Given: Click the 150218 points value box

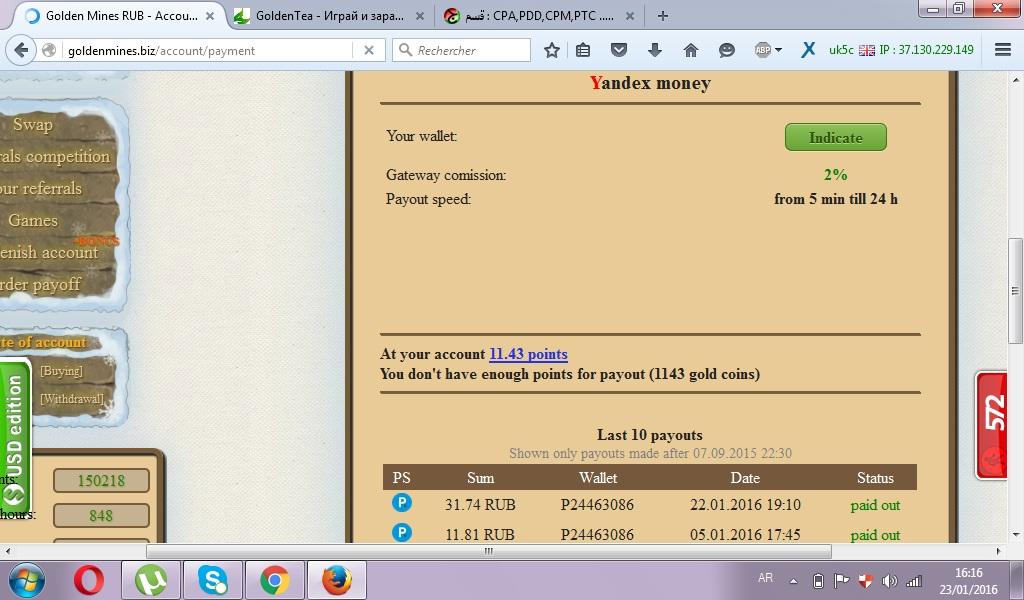Looking at the screenshot, I should 101,481.
